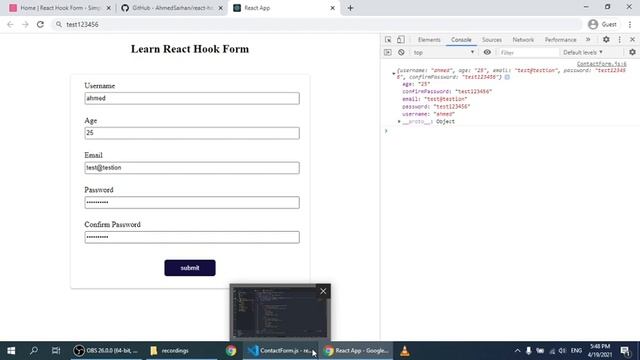Switch to VS Code ContactForm.js taskbar item
640x360 pixels.
pyautogui.click(x=281, y=351)
